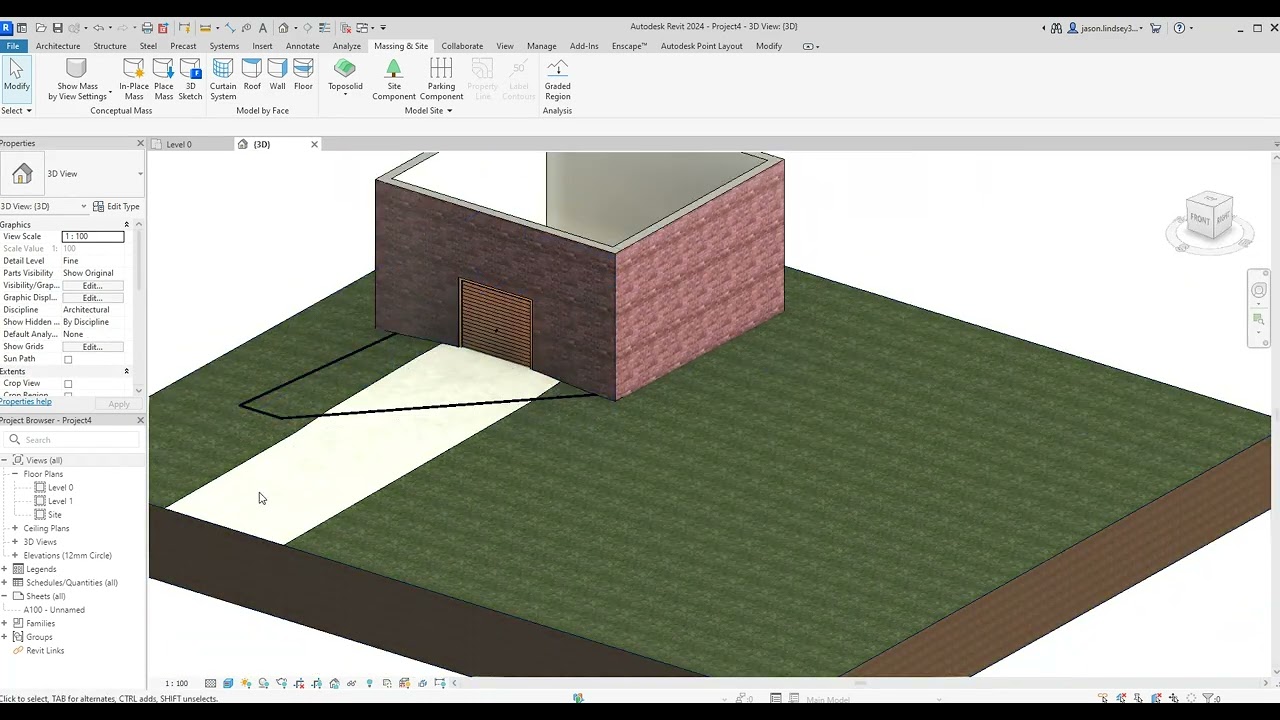
Task: Expand the Families node
Action: tap(4, 623)
